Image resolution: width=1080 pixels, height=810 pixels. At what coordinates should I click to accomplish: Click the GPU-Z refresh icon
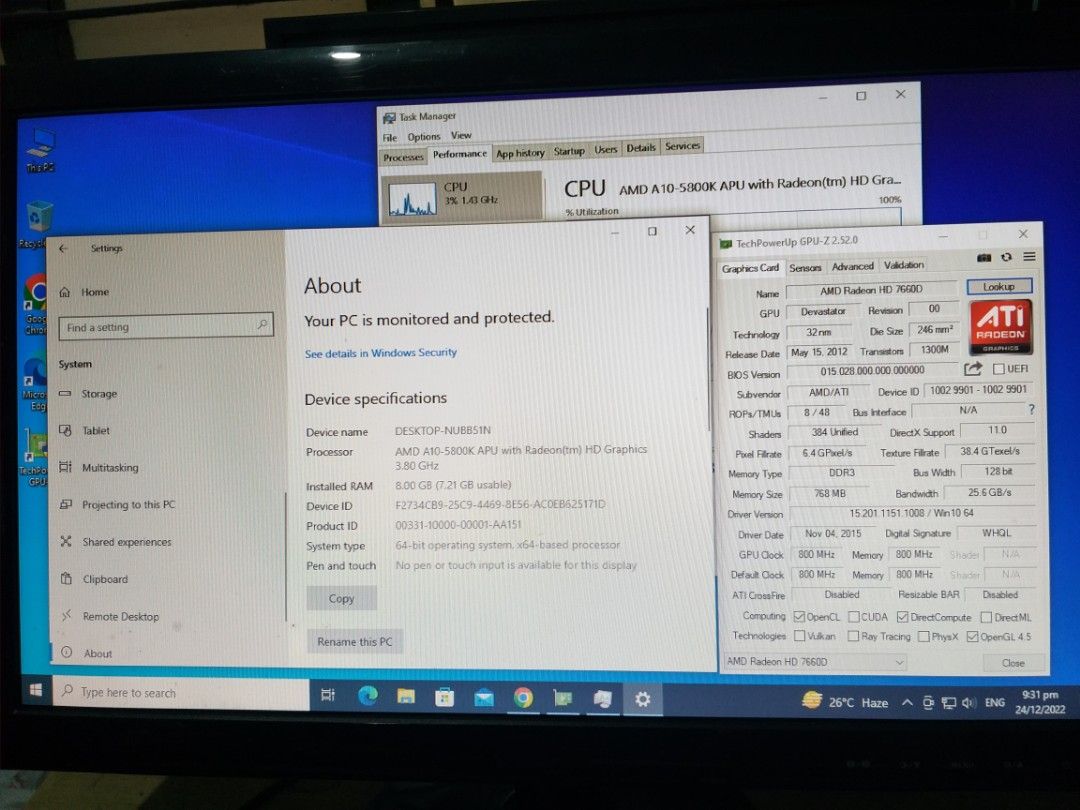point(1007,257)
